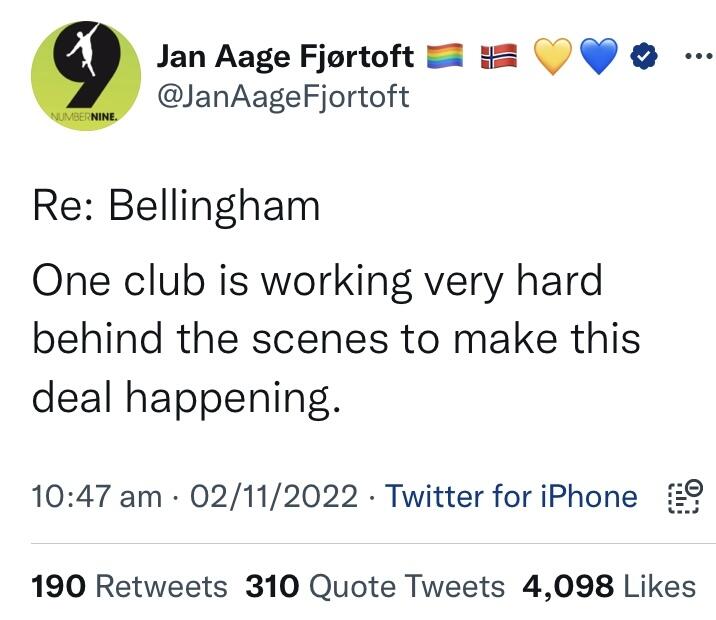Click the @JanAageFjortoft handle
Image resolution: width=716 pixels, height=620 pixels.
click(x=284, y=97)
